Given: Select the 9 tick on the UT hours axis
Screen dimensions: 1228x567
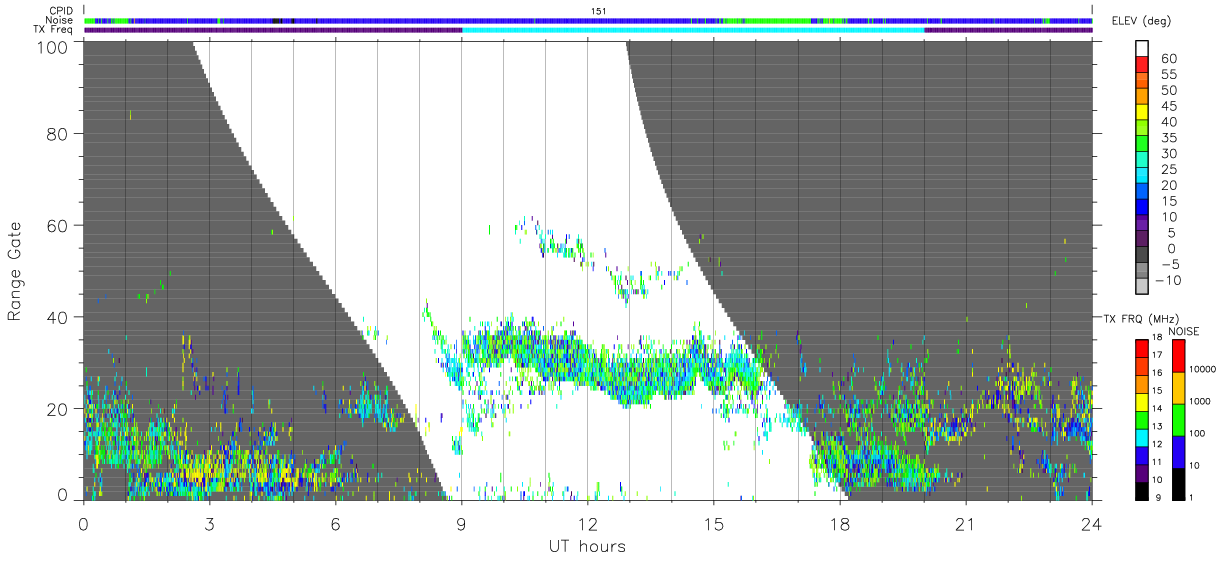Looking at the screenshot, I should point(461,523).
